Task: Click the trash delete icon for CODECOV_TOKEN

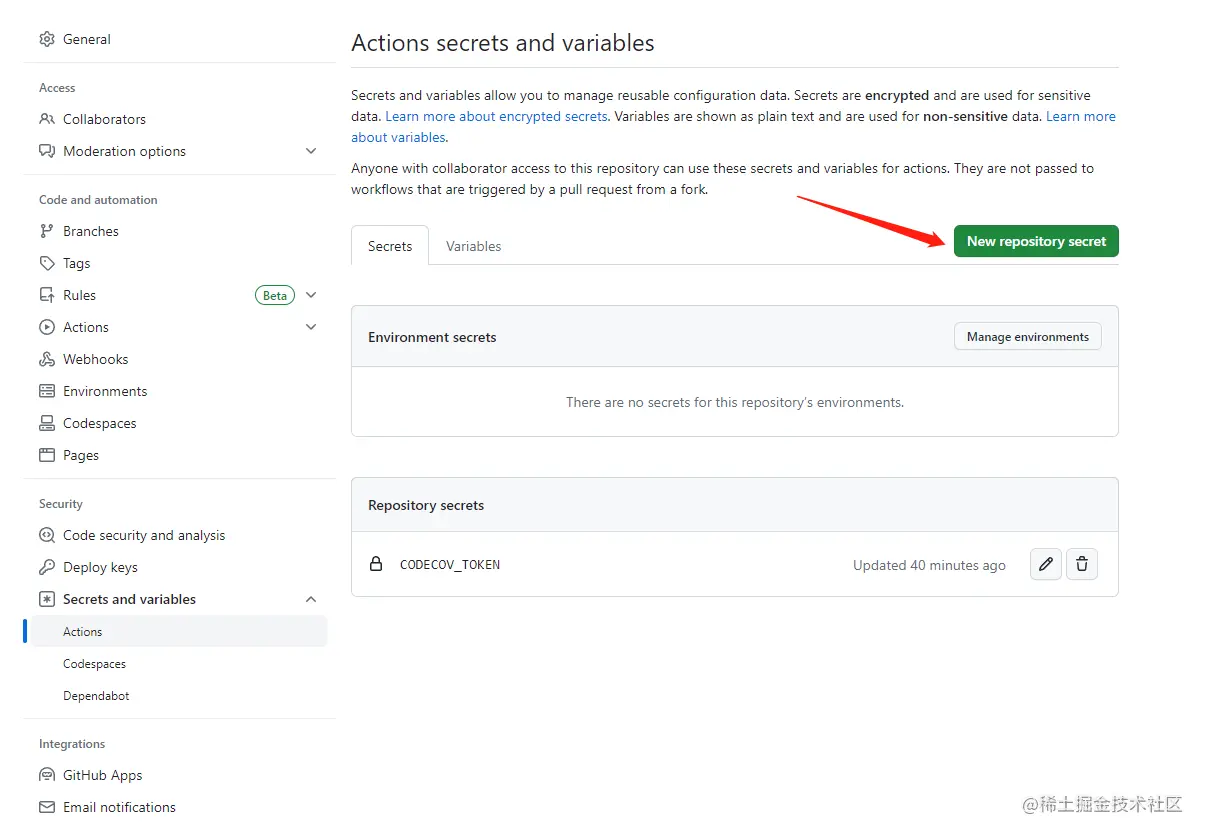Action: (x=1081, y=565)
